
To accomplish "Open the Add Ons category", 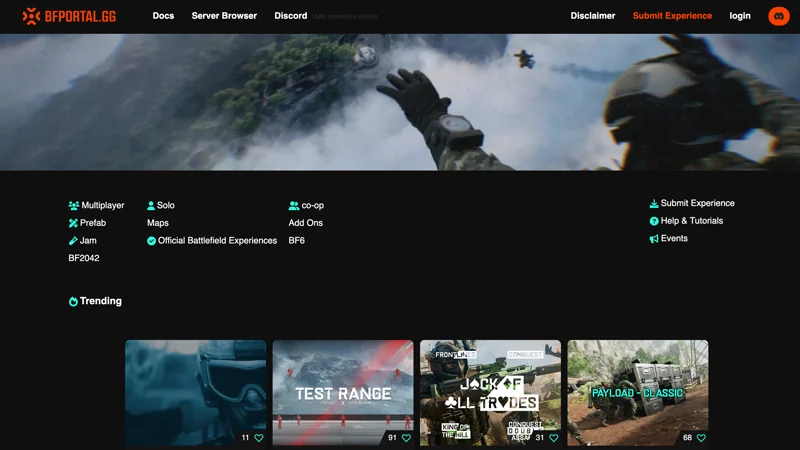I will 306,223.
